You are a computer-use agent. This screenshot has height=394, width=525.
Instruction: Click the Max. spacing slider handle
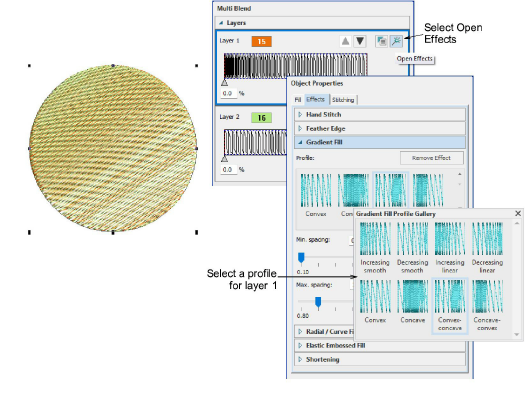click(318, 302)
